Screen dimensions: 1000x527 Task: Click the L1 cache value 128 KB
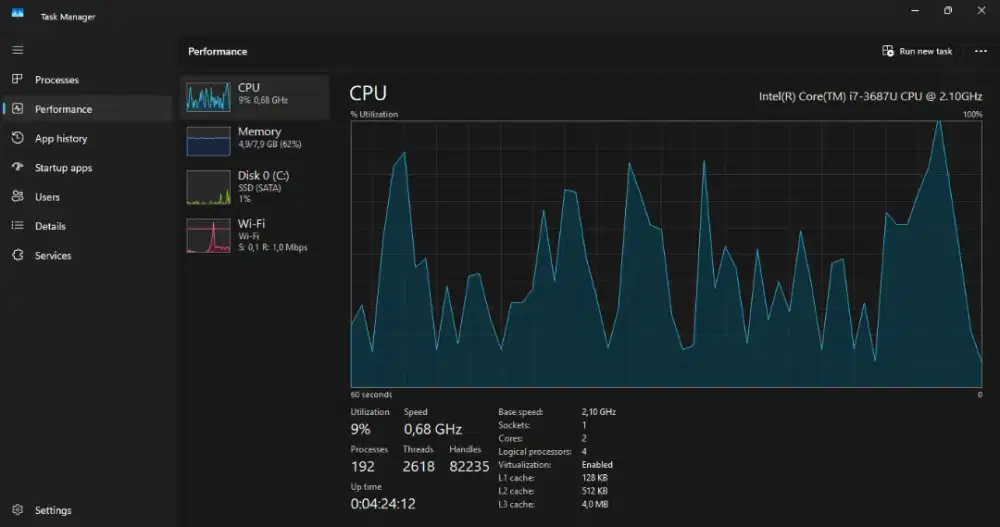pyautogui.click(x=594, y=478)
